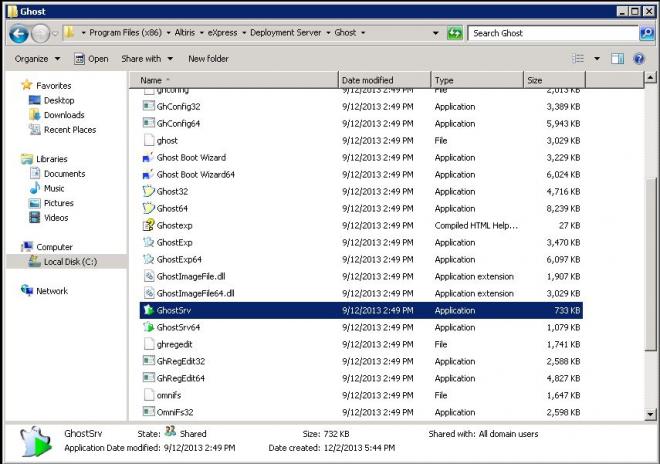Select the GhostExp64 application icon
The height and width of the screenshot is (464, 660).
pos(148,259)
